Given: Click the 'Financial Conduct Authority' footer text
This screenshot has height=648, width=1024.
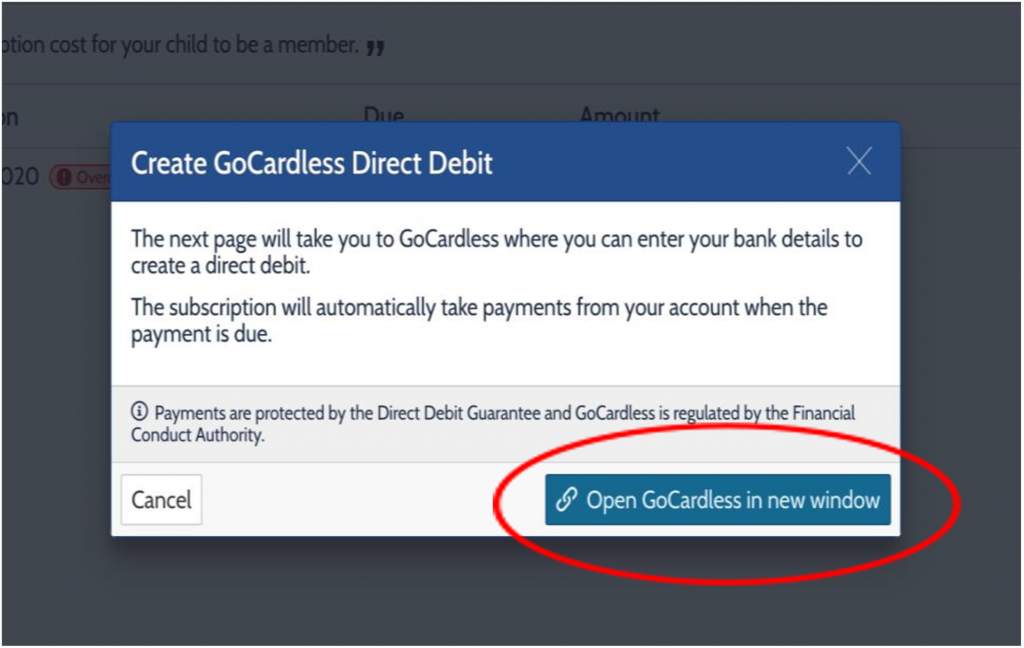Looking at the screenshot, I should (x=197, y=436).
